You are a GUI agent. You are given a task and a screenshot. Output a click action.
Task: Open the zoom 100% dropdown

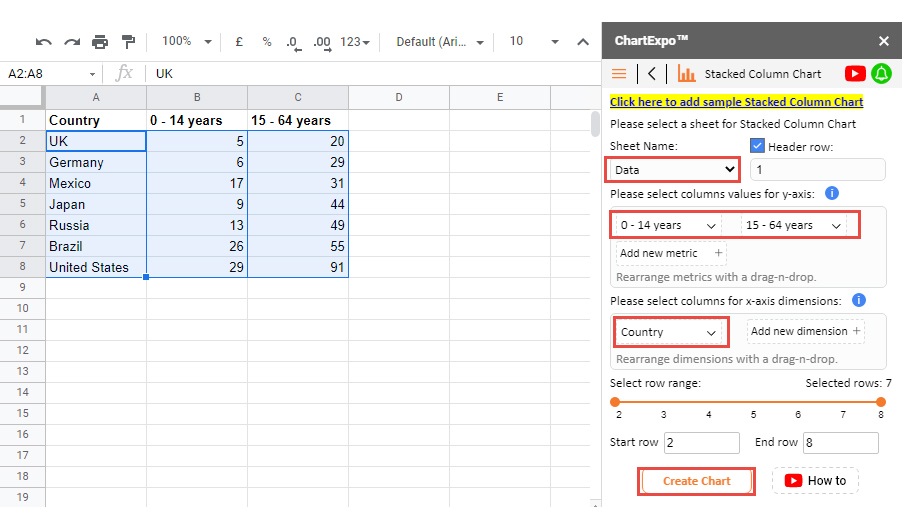(187, 41)
